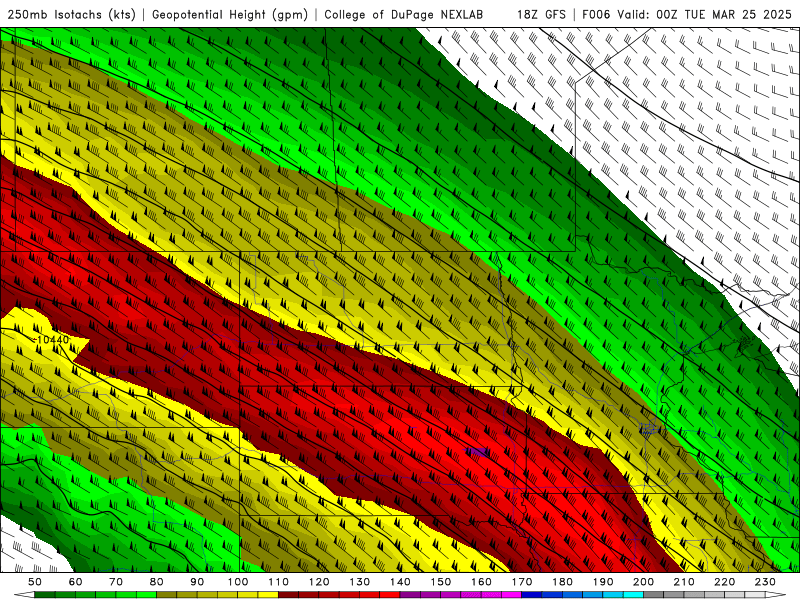The width and height of the screenshot is (800, 600).
Task: Click the '130' legend value
Action: point(360,582)
